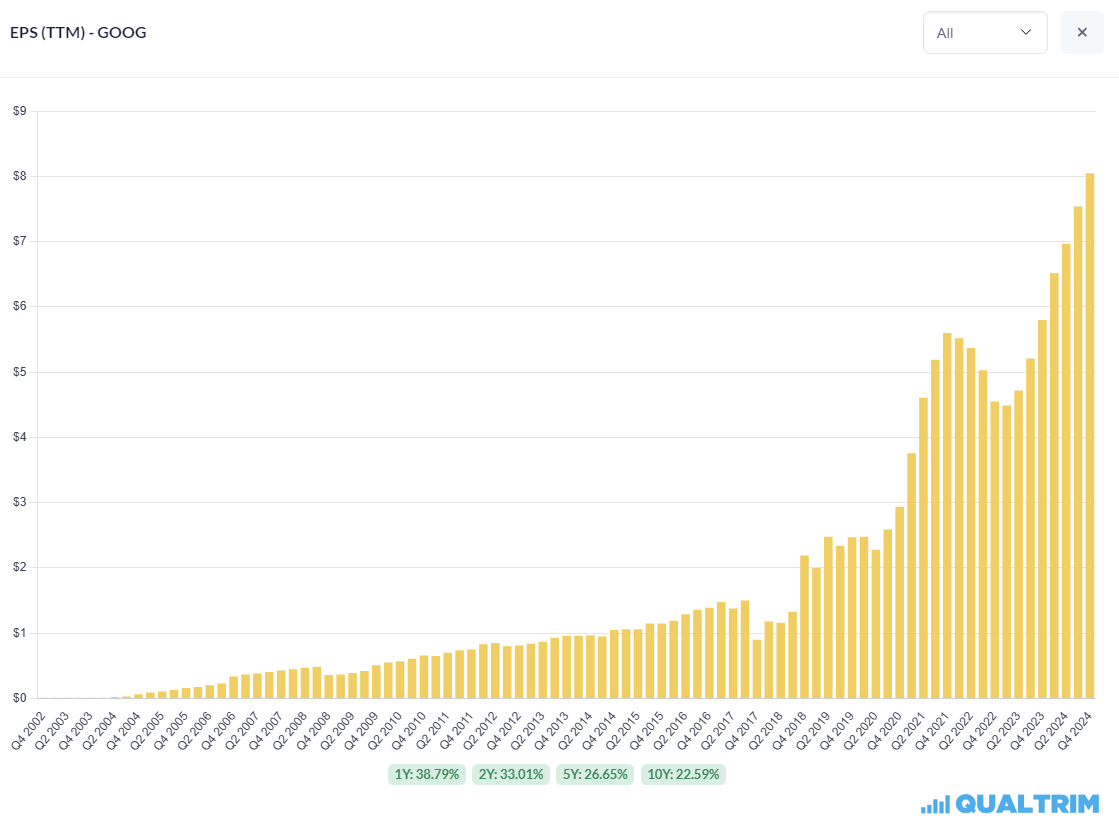
Task: Click the $3 y-axis label
Action: click(x=19, y=503)
